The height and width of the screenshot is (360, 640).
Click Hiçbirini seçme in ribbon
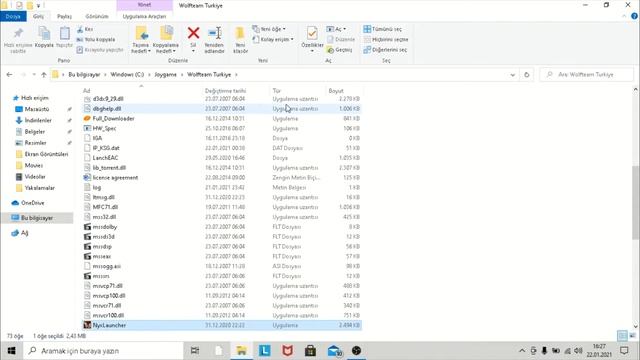click(386, 40)
